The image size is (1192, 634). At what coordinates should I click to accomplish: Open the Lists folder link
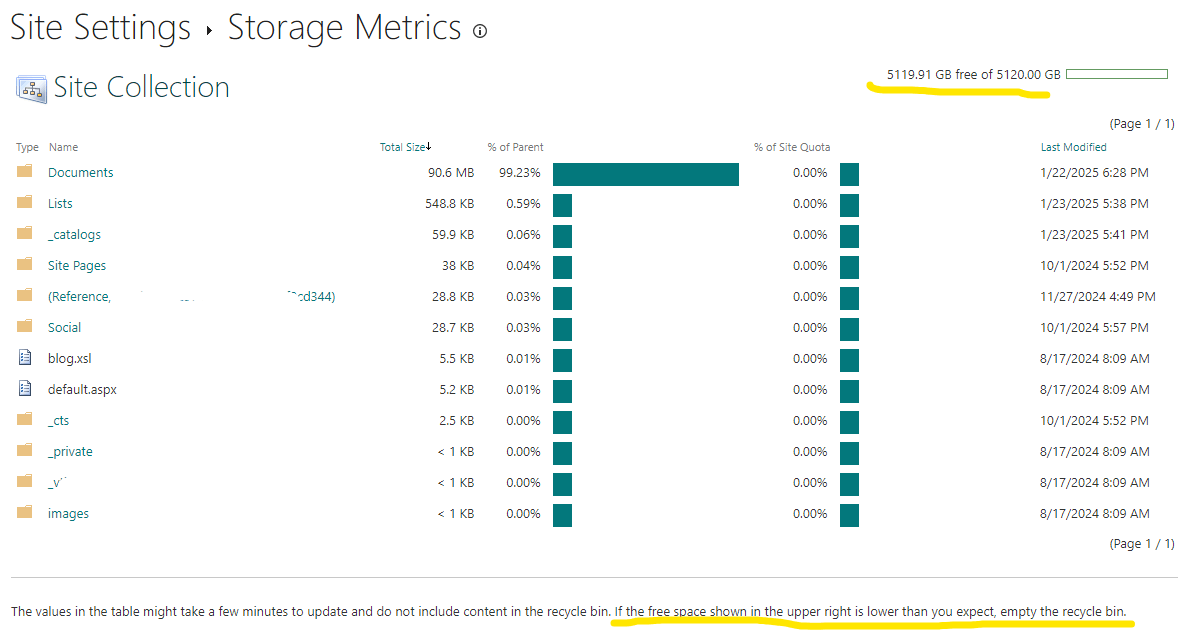pos(60,204)
